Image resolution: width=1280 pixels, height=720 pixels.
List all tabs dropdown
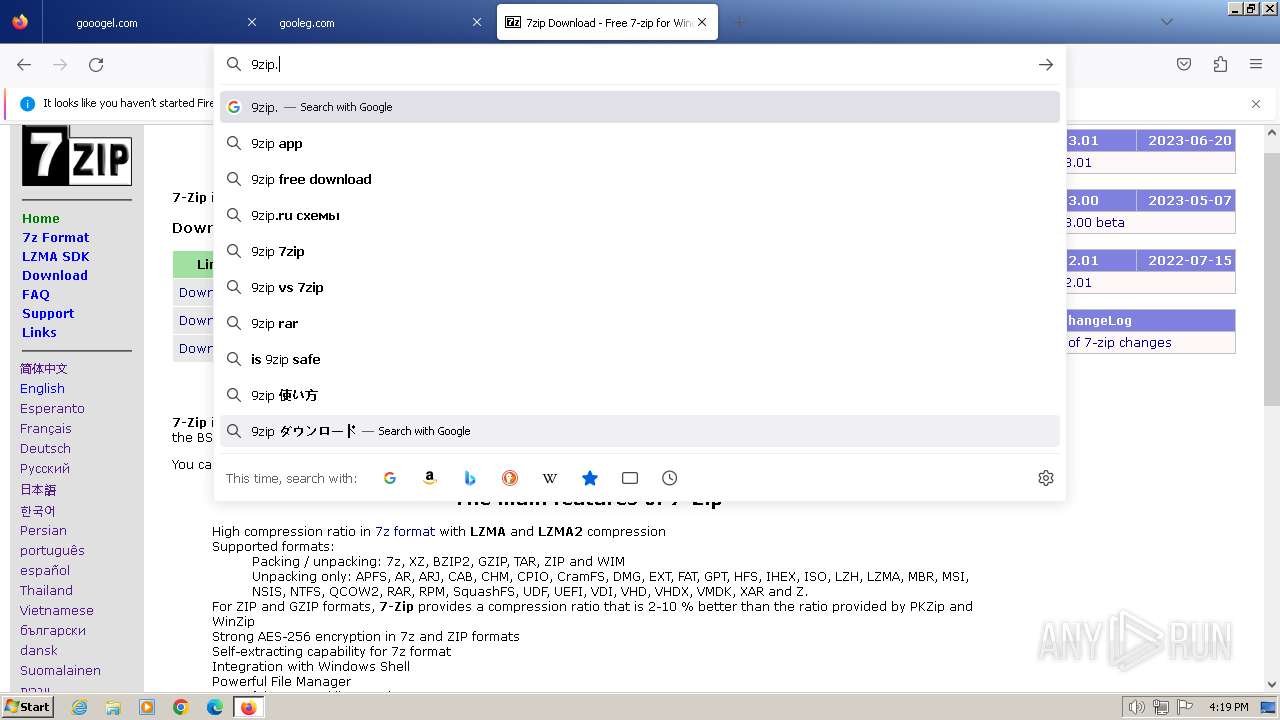[1167, 22]
